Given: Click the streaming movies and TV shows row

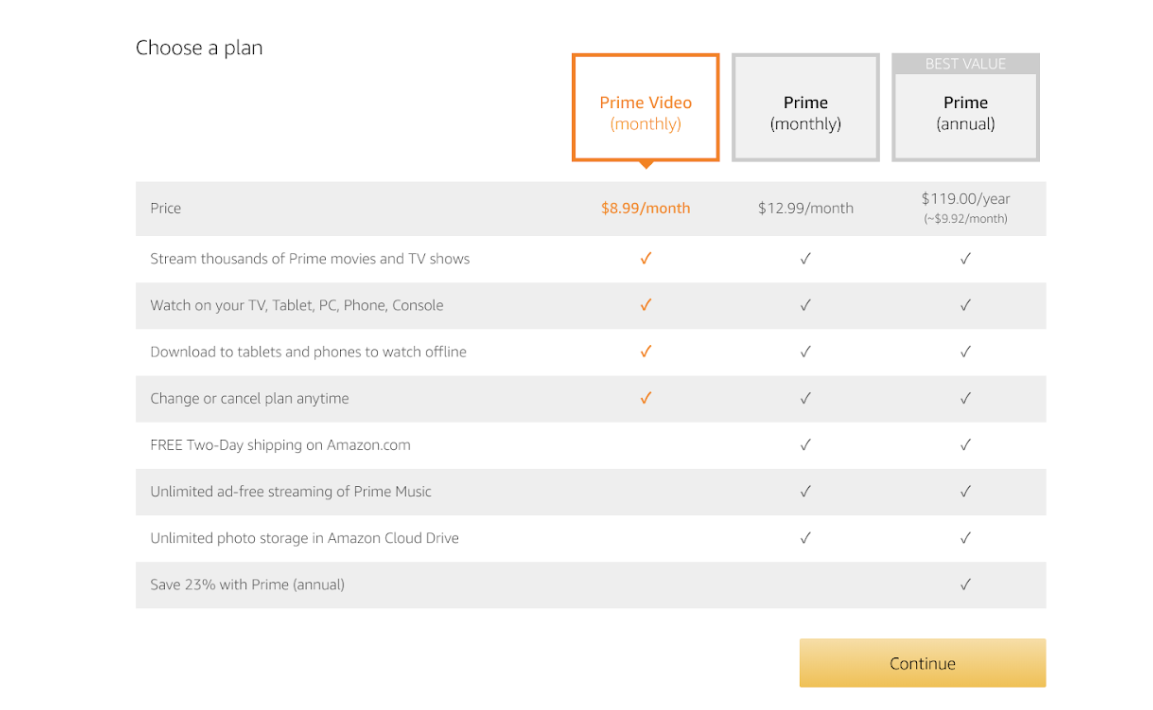Looking at the screenshot, I should tap(310, 258).
